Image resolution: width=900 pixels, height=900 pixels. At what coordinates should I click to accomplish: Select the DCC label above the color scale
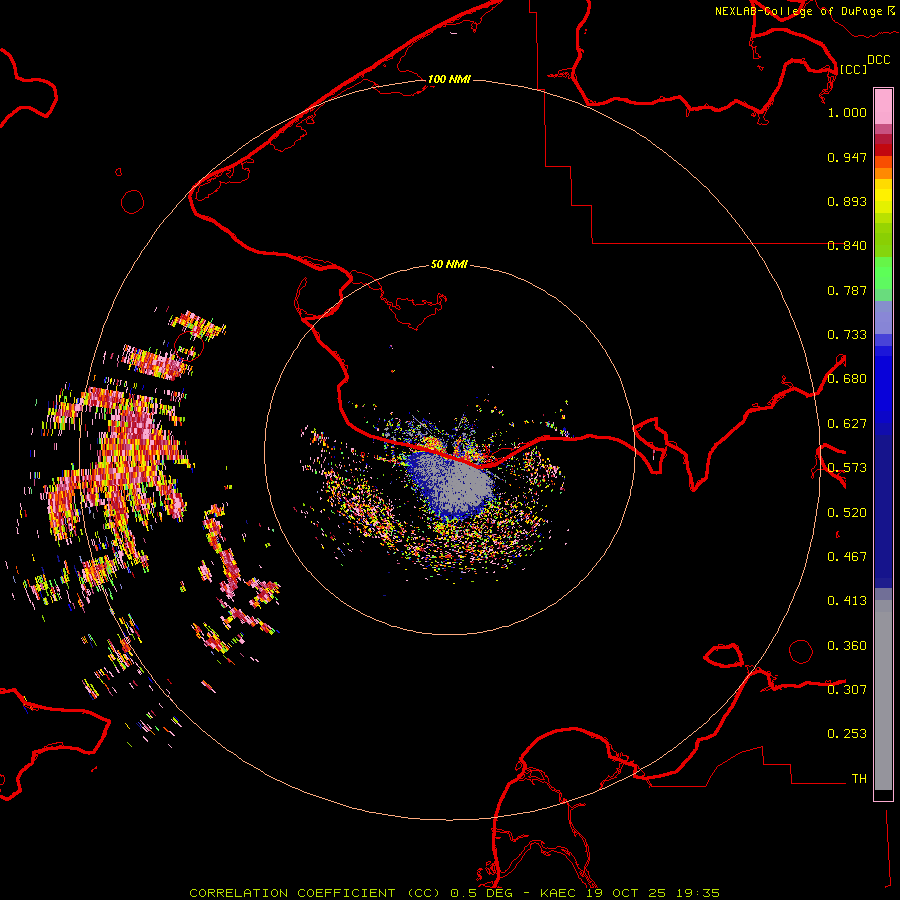point(878,60)
